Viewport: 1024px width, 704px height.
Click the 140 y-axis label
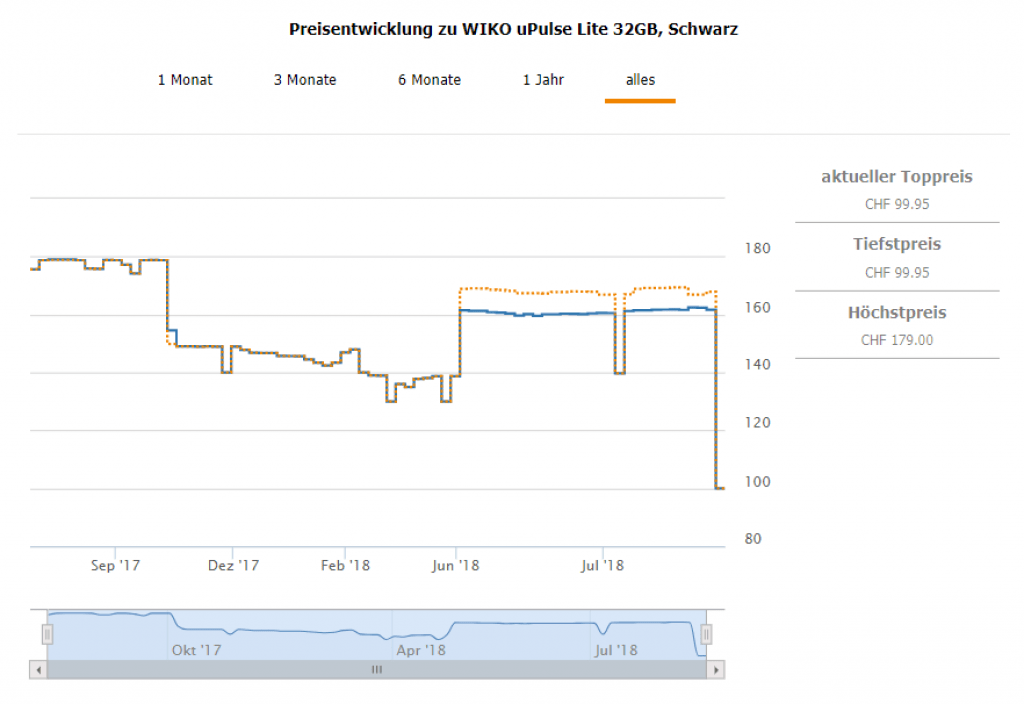[758, 364]
